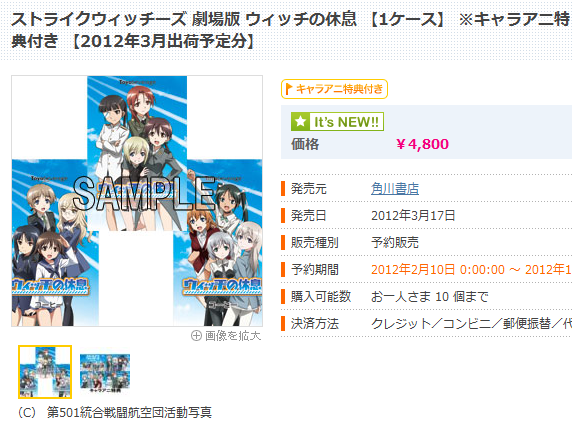Click the 価格 price label
The width and height of the screenshot is (572, 428).
(x=305, y=144)
